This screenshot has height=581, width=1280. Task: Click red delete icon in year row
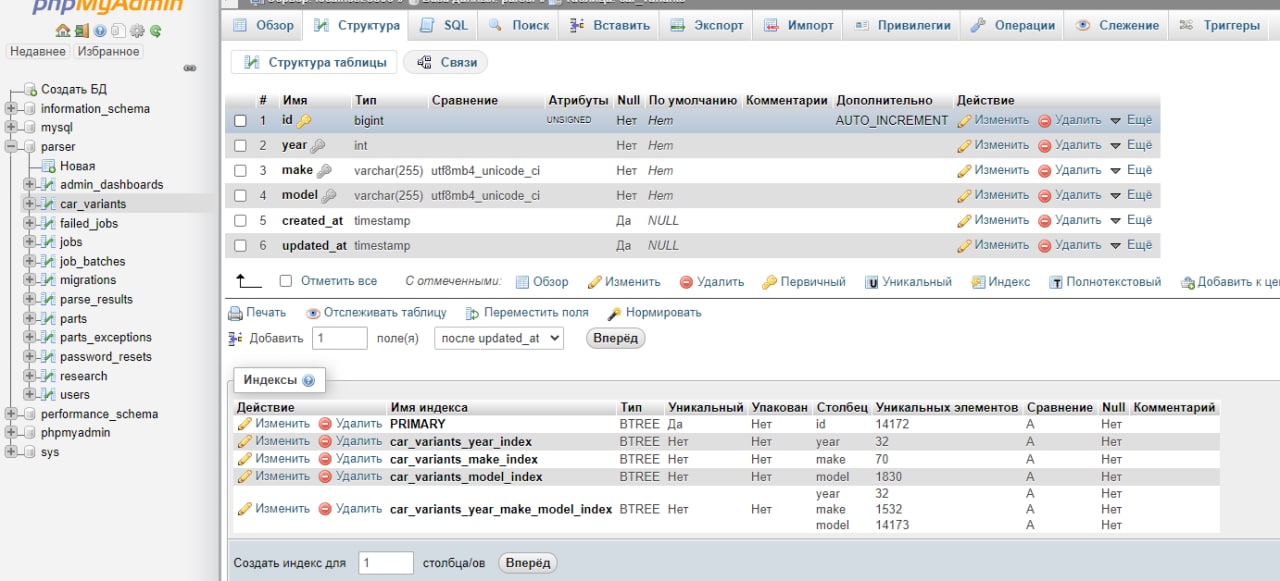pos(1044,145)
